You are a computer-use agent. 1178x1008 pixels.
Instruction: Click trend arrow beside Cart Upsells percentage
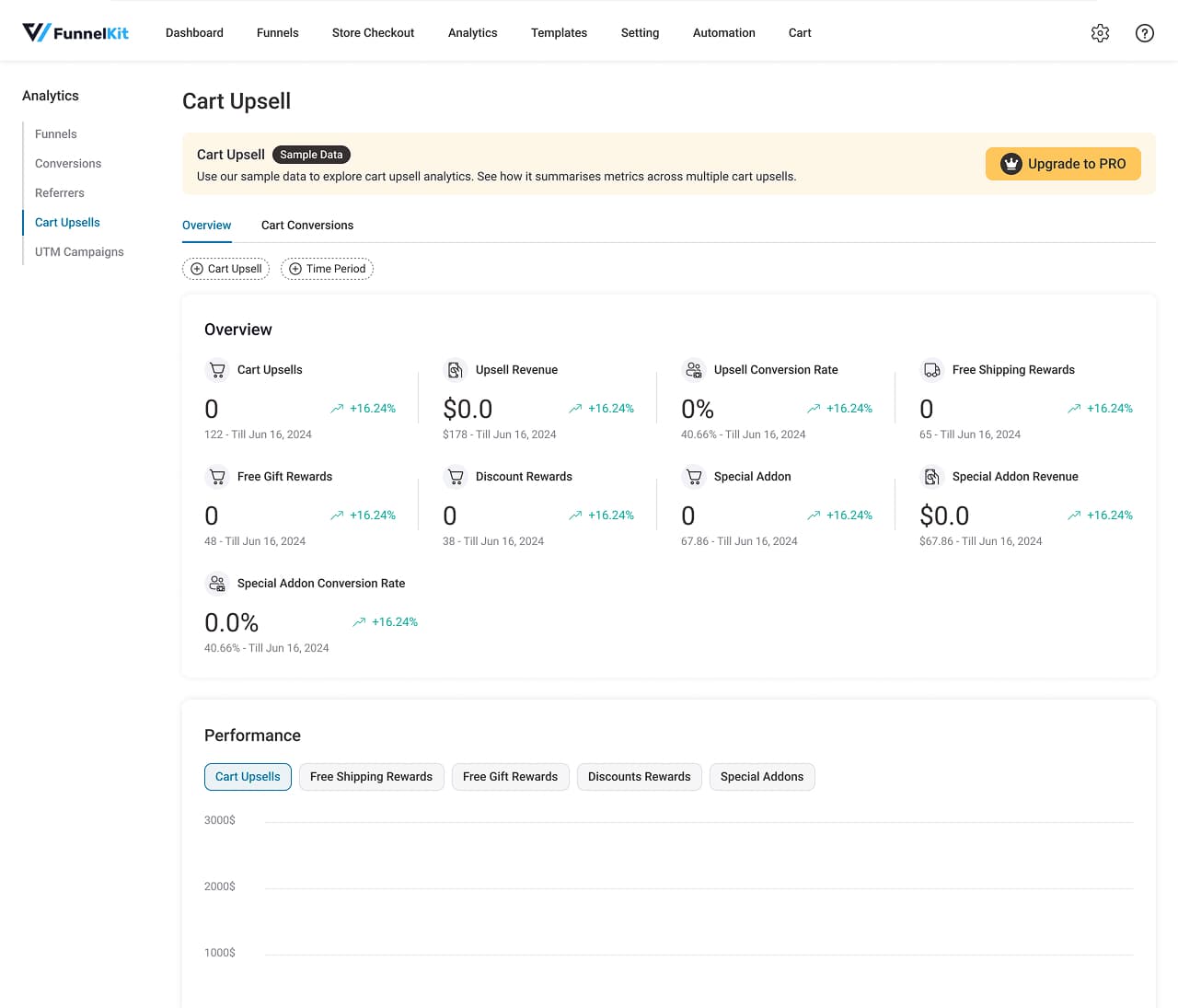(x=337, y=409)
